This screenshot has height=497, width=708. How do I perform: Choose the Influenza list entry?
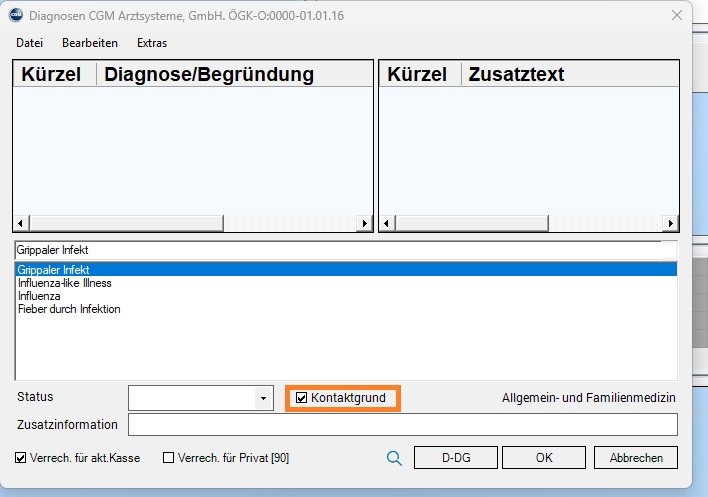pos(39,296)
